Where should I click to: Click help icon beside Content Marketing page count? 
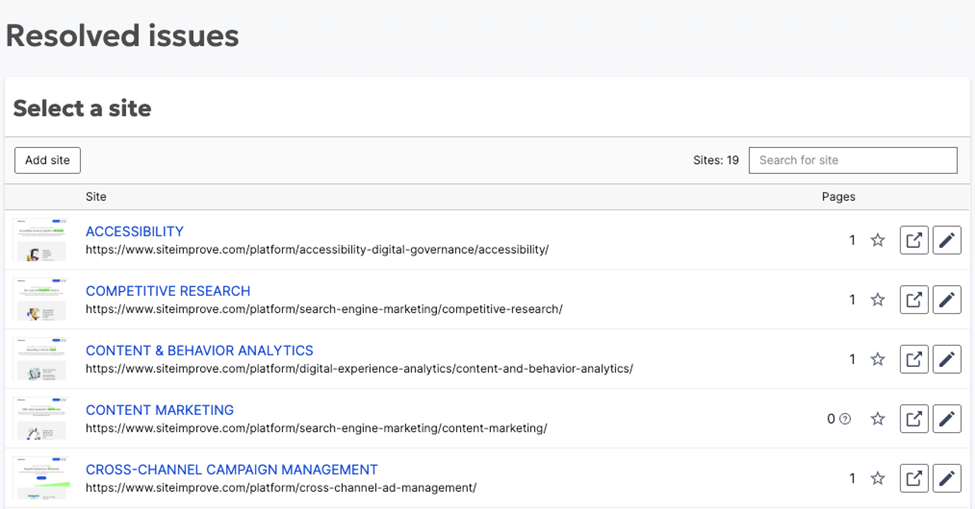tap(845, 419)
